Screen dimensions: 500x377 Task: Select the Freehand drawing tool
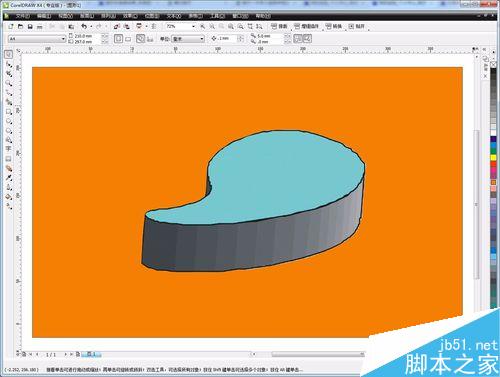[x=9, y=93]
